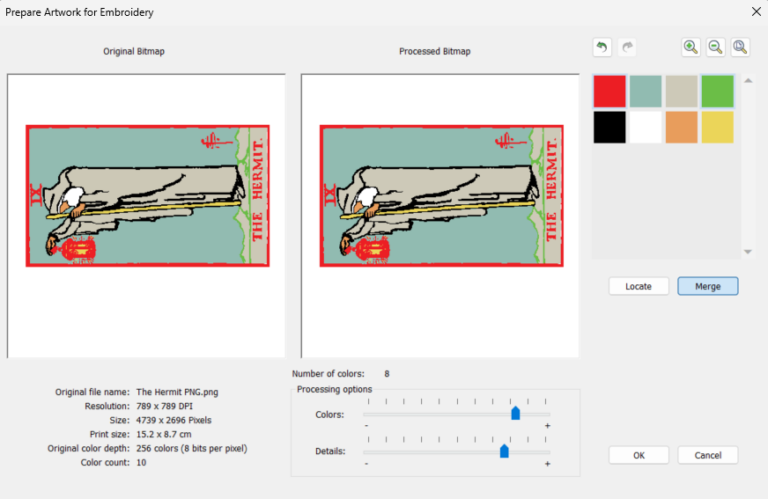The width and height of the screenshot is (768, 499).
Task: Click the Processed Bitmap preview image
Action: point(441,196)
